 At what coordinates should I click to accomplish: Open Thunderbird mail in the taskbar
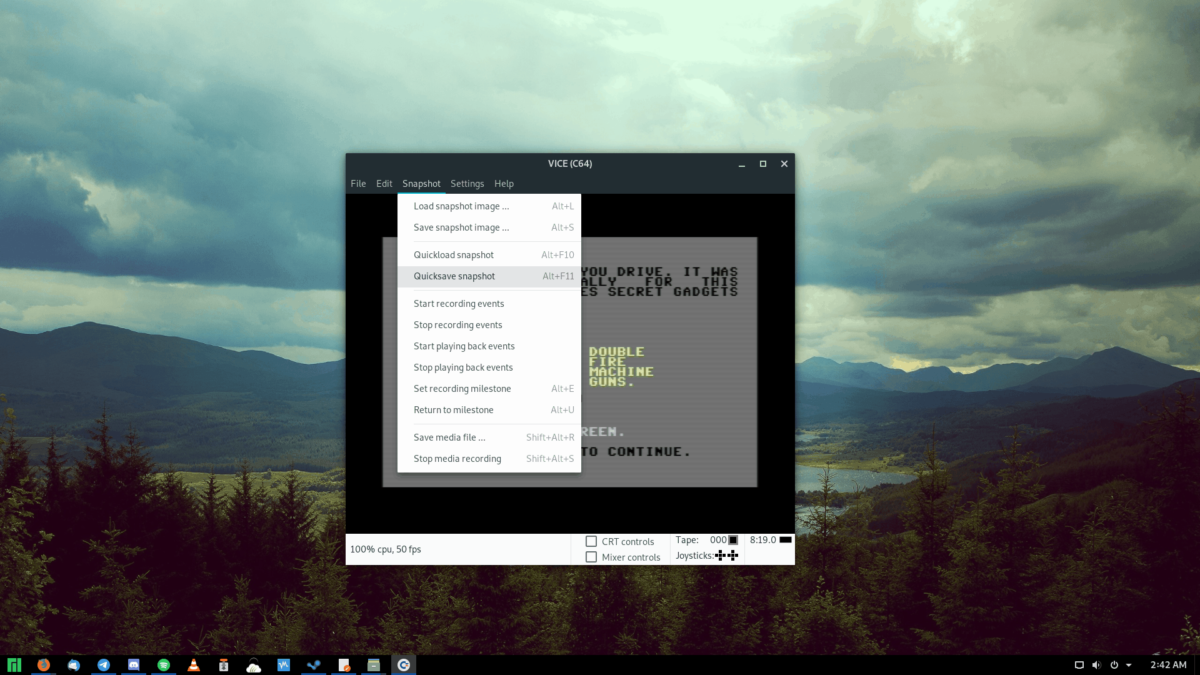coord(74,665)
